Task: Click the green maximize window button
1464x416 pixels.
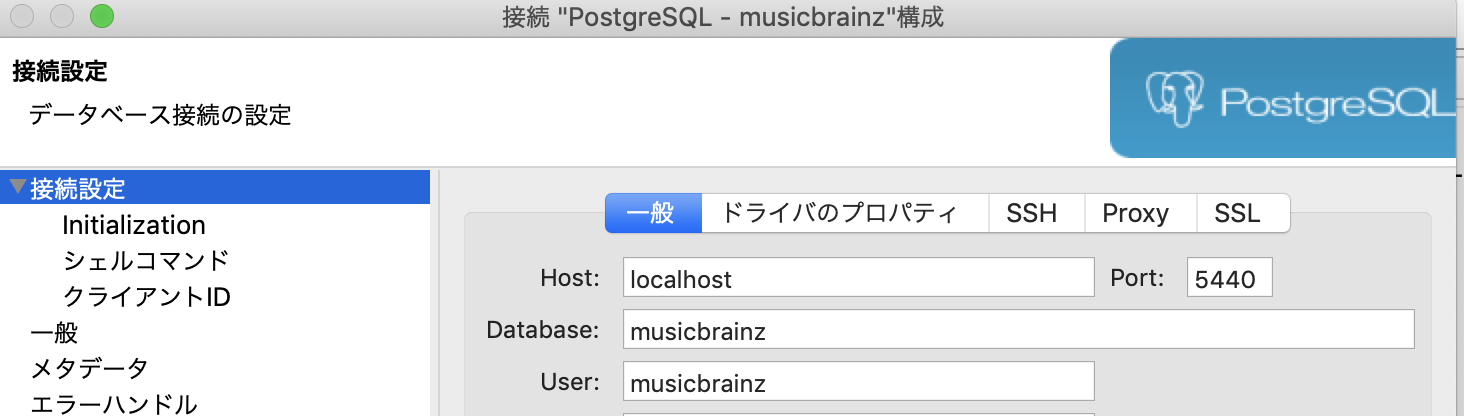Action: tap(101, 17)
